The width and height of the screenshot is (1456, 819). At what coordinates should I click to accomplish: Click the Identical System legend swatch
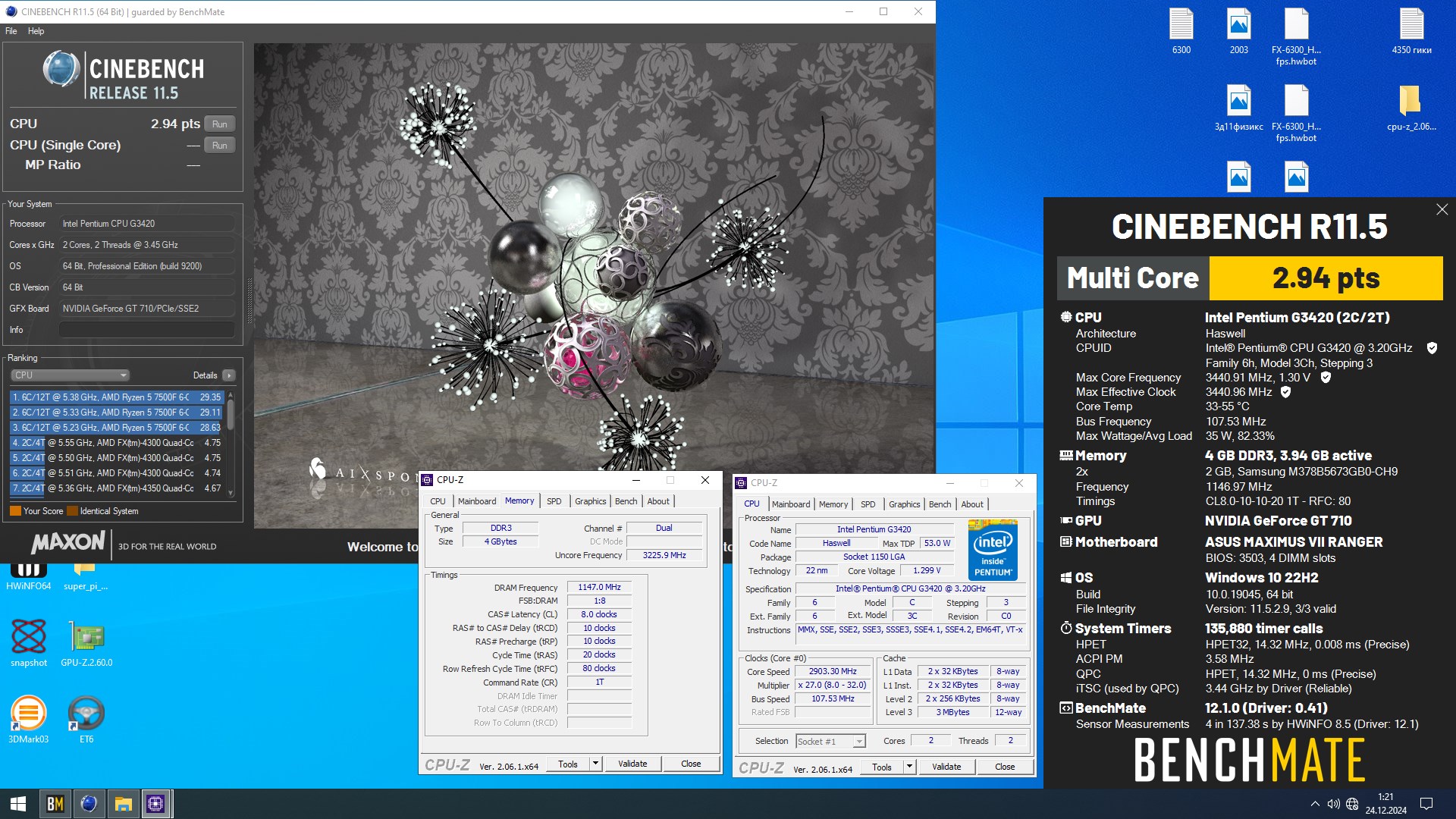73,511
